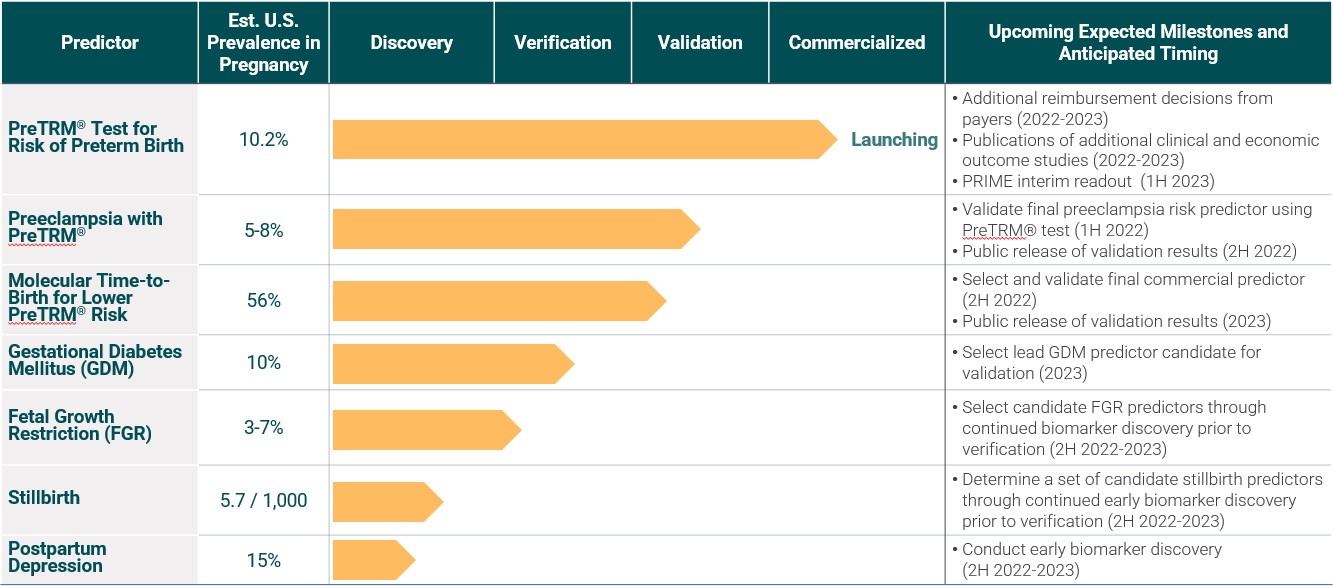Select the Commercialized stage header
The image size is (1333, 586).
coord(856,42)
